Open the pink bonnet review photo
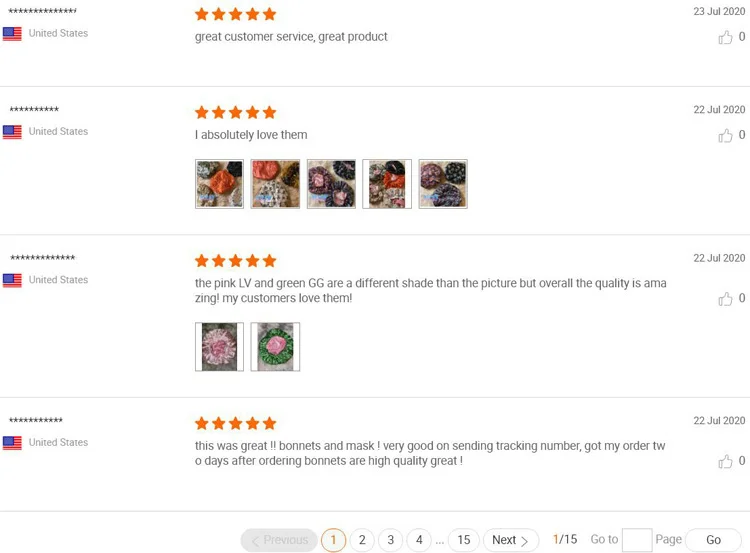750x553 pixels. [x=220, y=347]
